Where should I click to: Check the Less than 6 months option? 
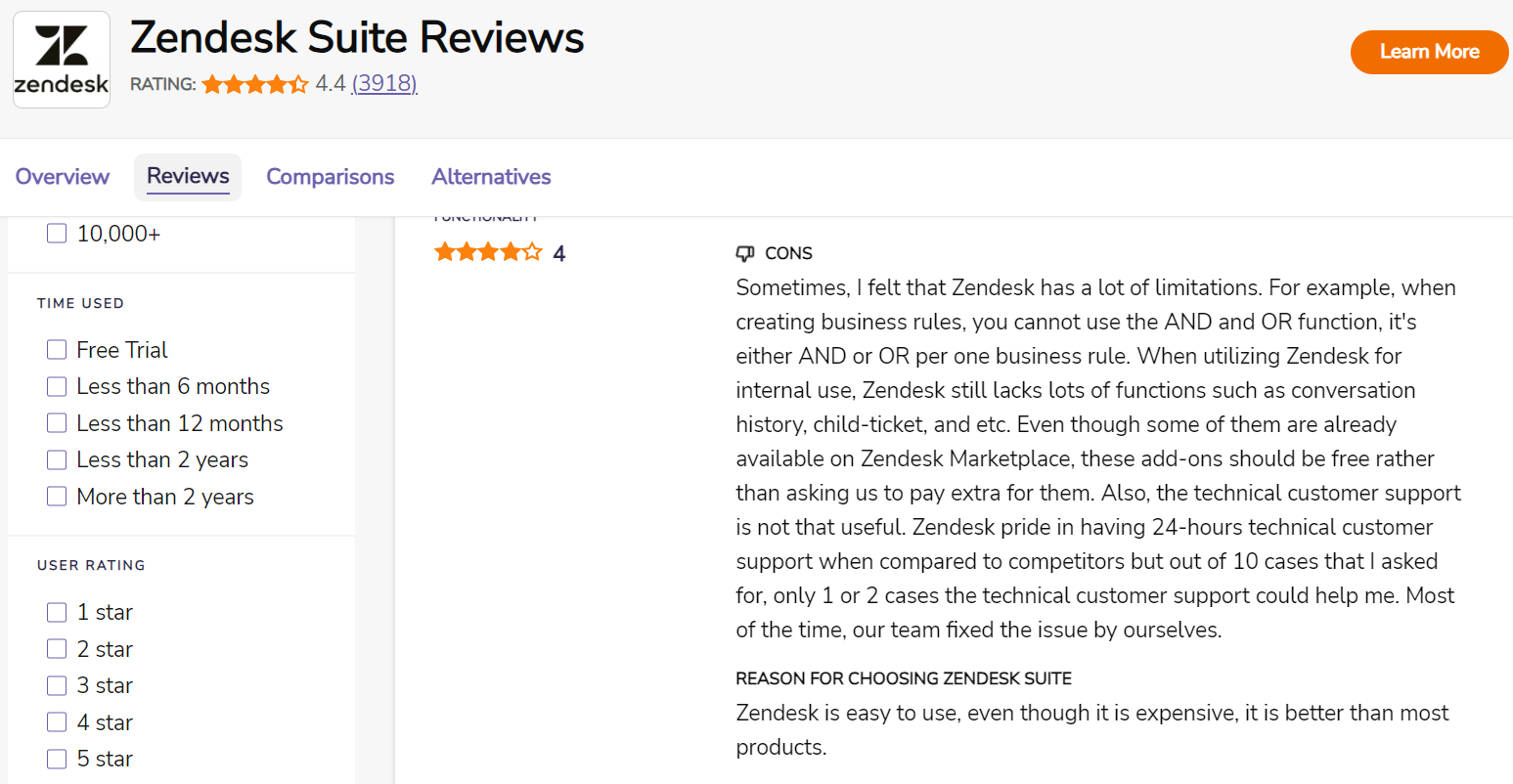click(56, 386)
